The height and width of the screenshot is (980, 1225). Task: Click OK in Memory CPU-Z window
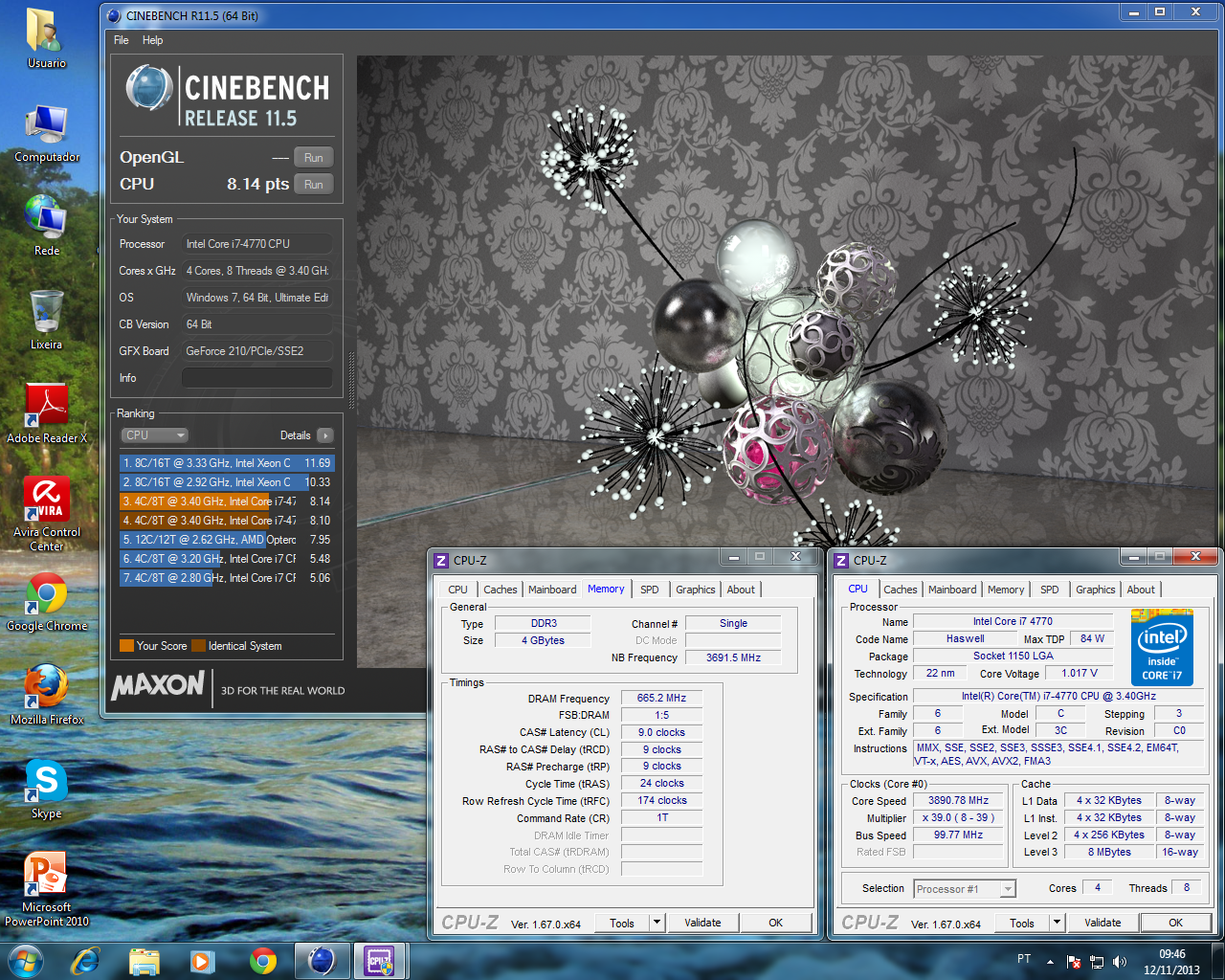[775, 924]
